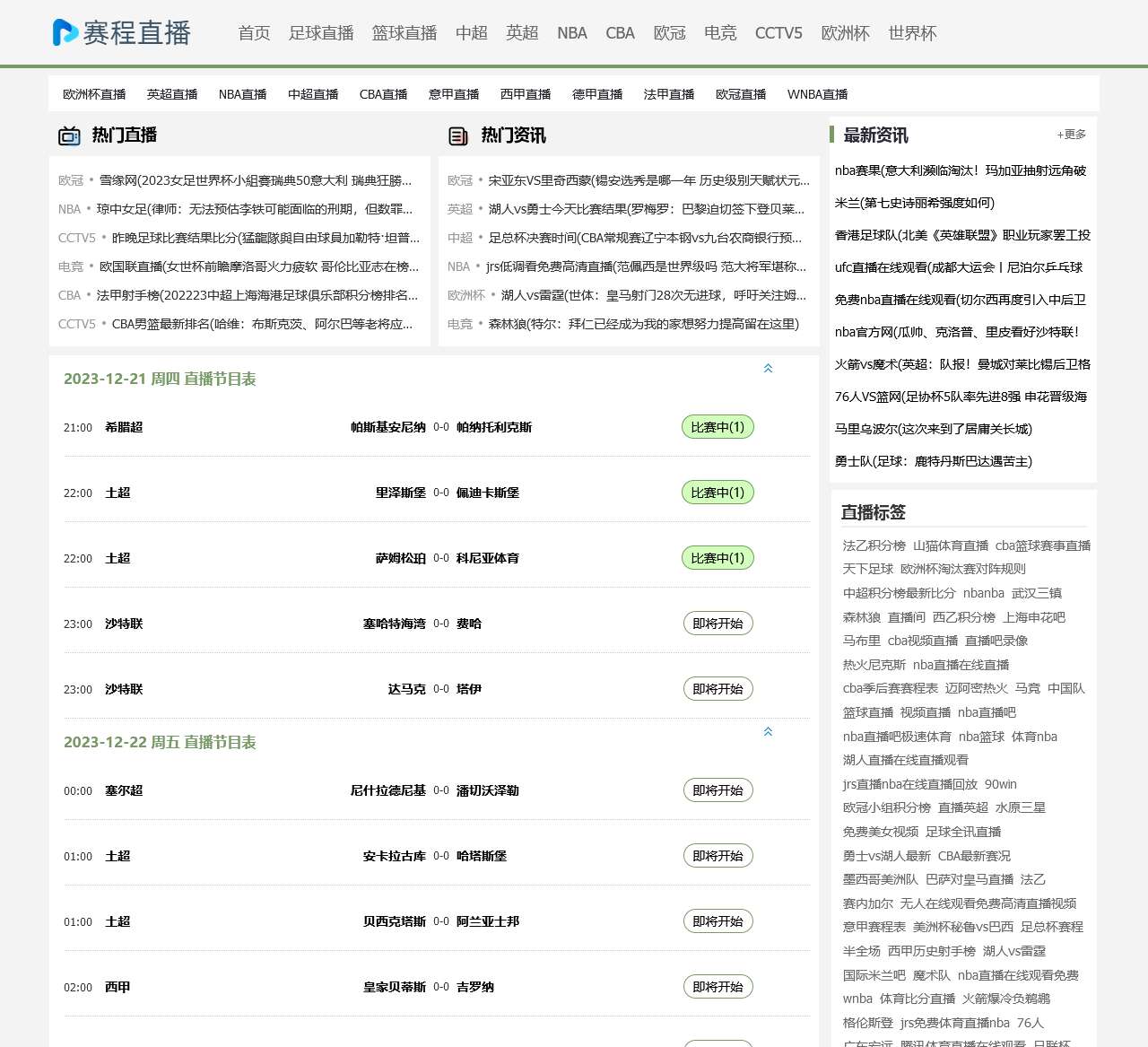Viewport: 1148px width, 1047px height.
Task: Open the nba赛果 latest news item
Action: click(961, 170)
